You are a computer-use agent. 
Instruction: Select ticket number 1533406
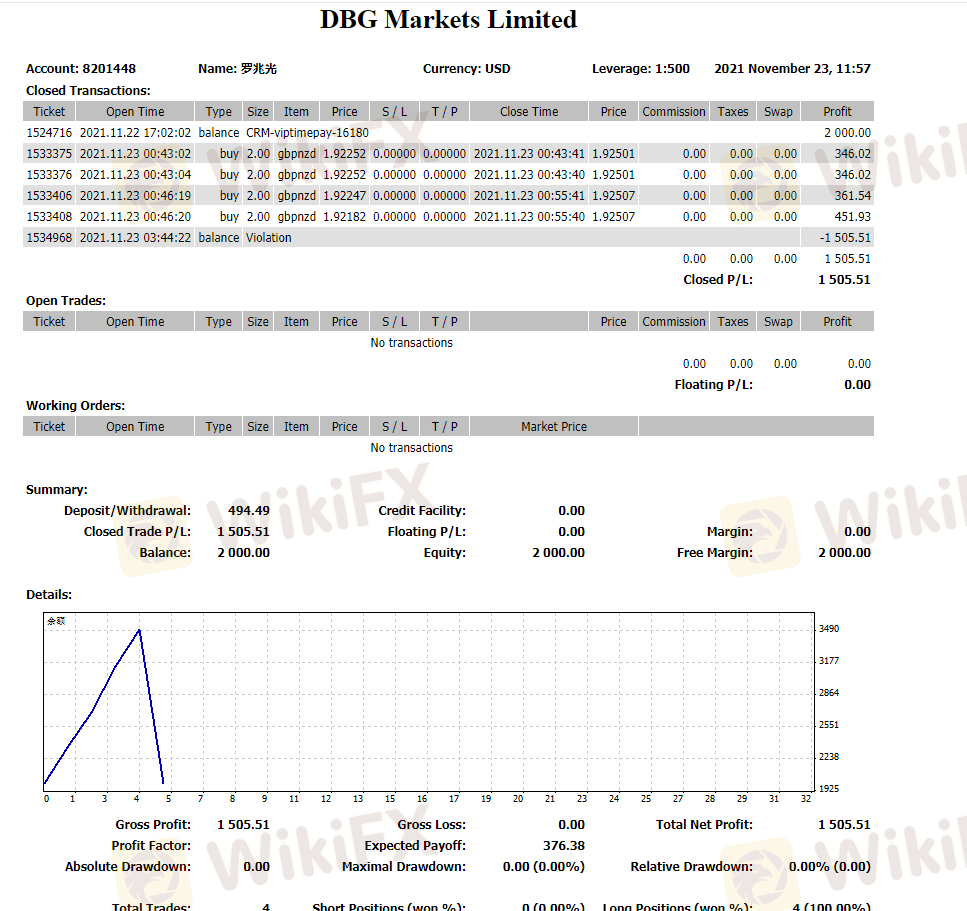(49, 196)
